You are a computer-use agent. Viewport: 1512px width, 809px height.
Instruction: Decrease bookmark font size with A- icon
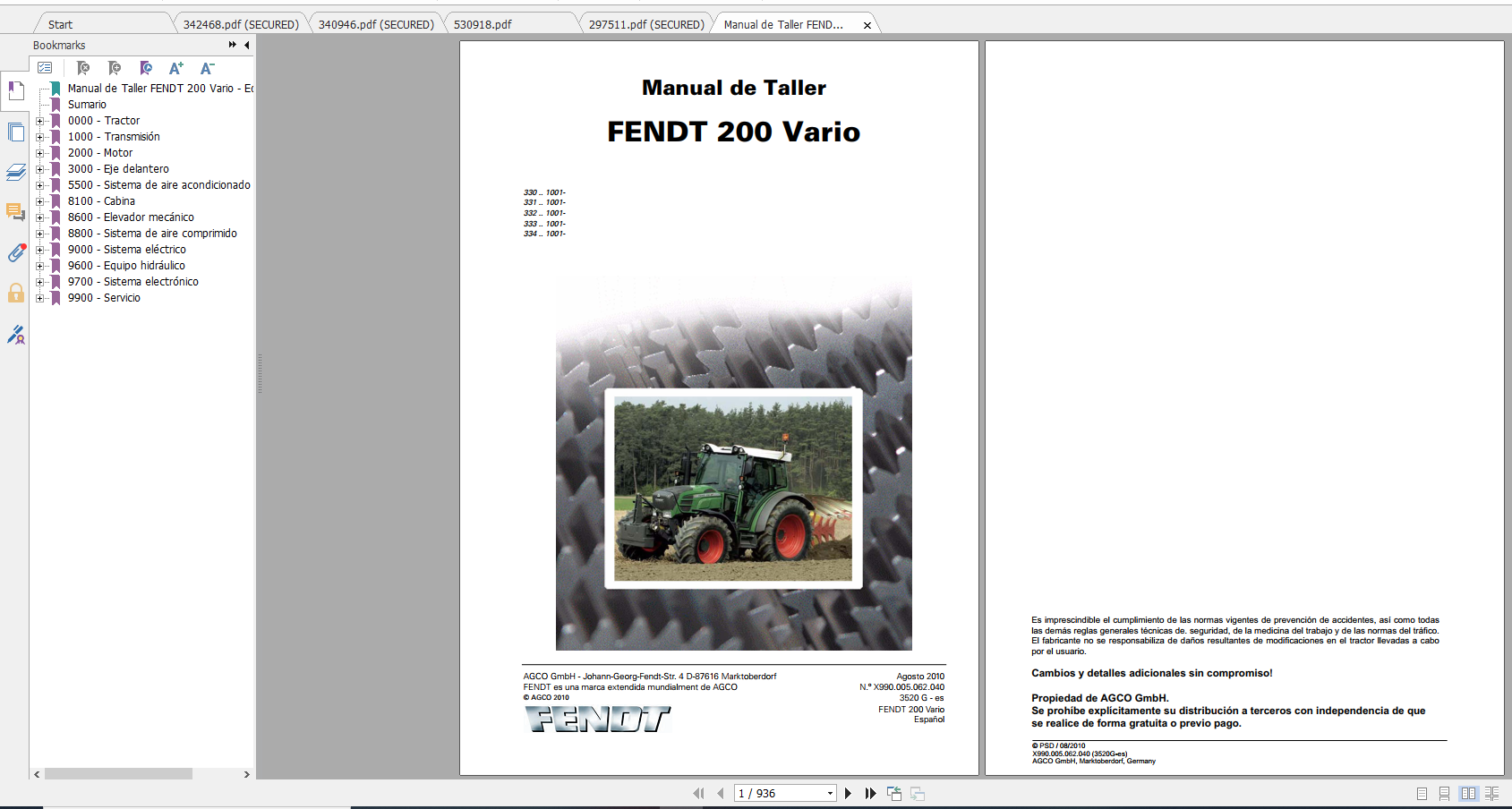207,68
